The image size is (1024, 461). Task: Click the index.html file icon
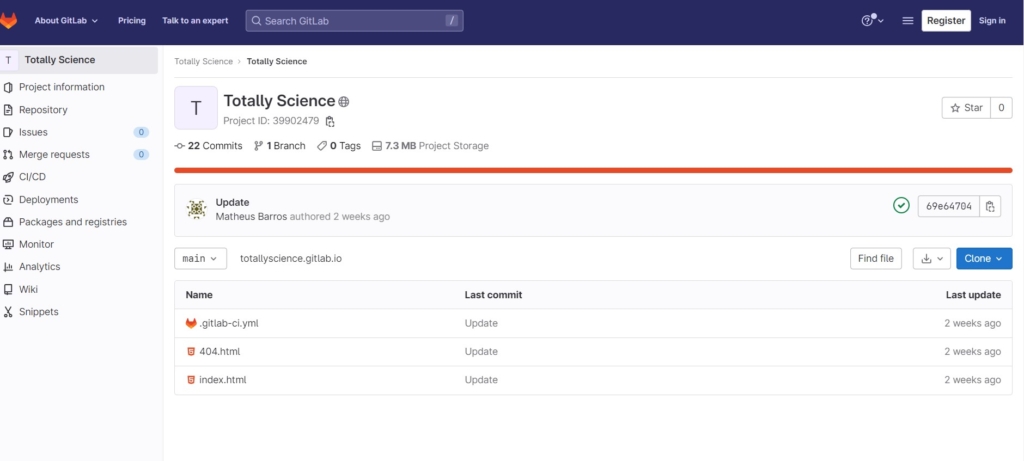tap(191, 379)
